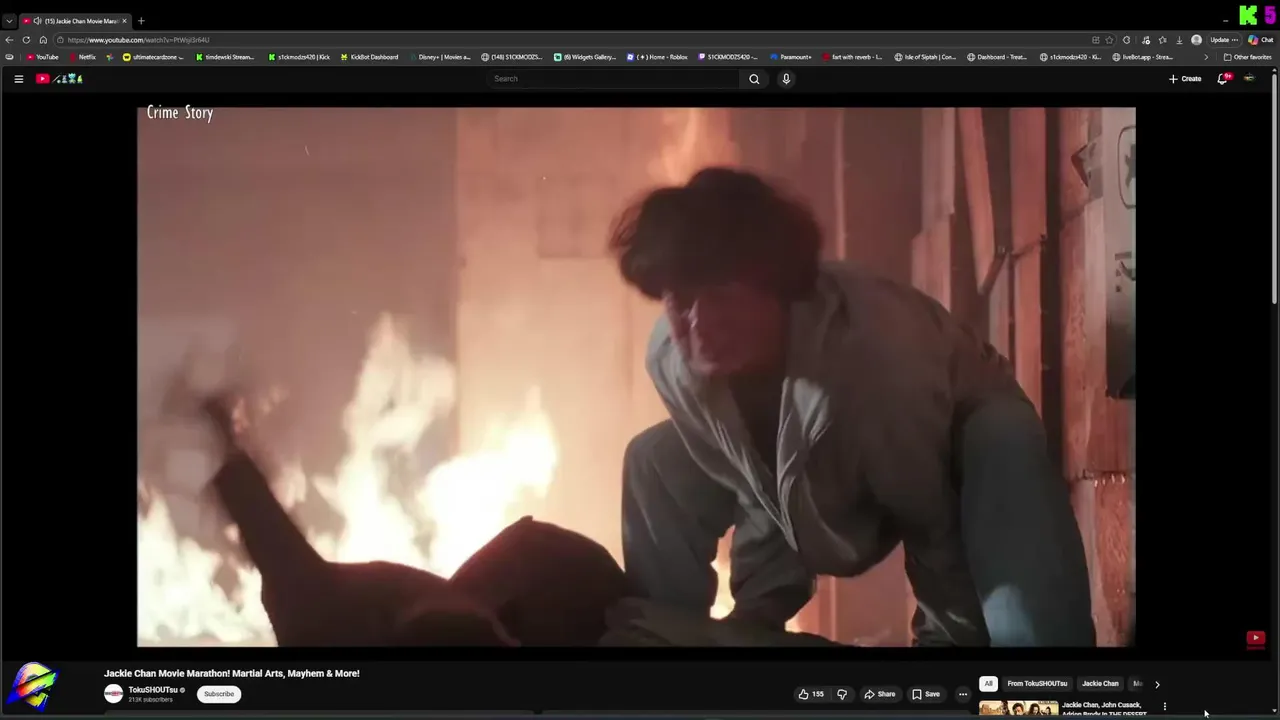
Task: Open browser downloads icon
Action: 1179,40
